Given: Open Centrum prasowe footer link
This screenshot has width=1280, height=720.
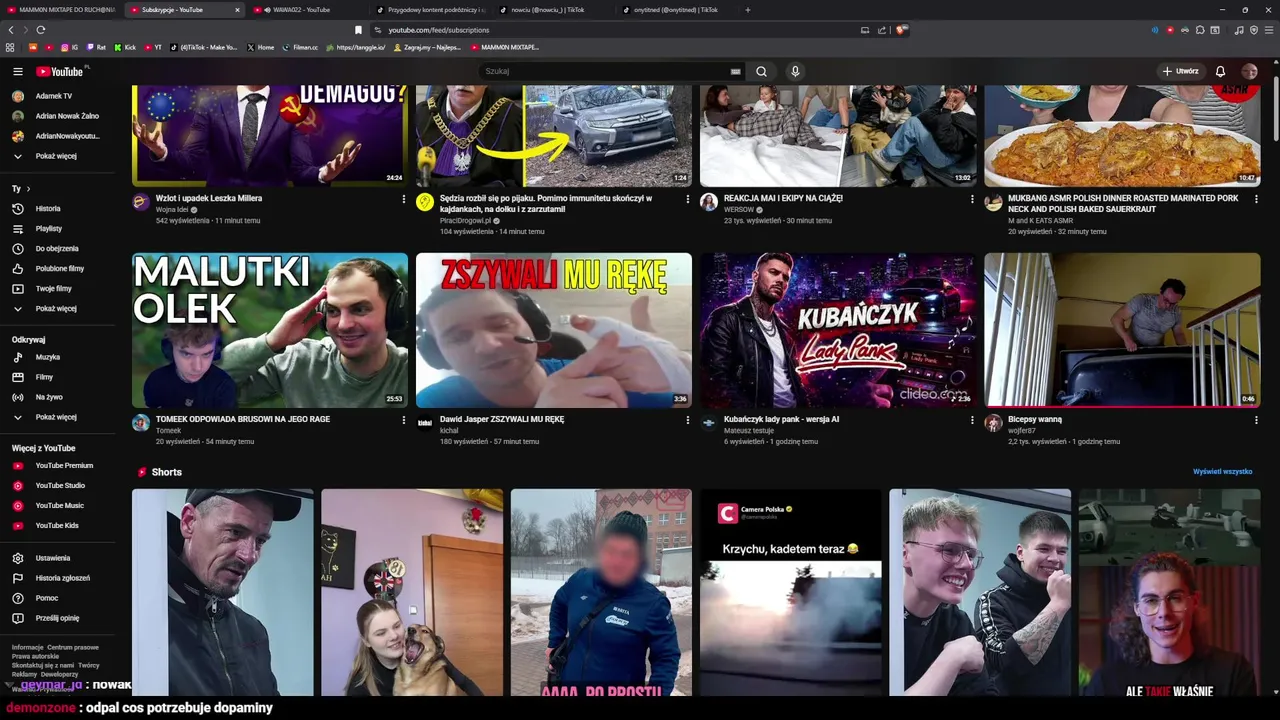Looking at the screenshot, I should point(73,647).
